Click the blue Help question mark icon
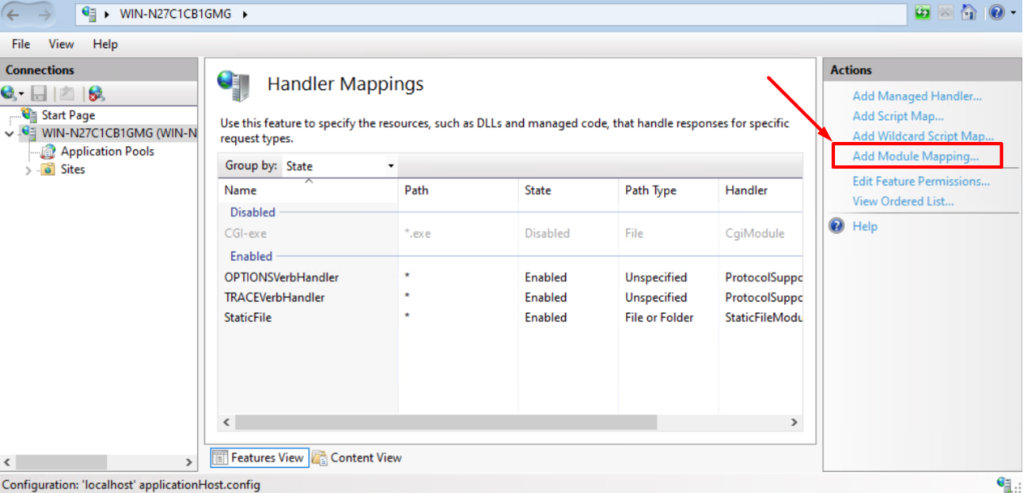The image size is (1024, 493). (x=996, y=13)
